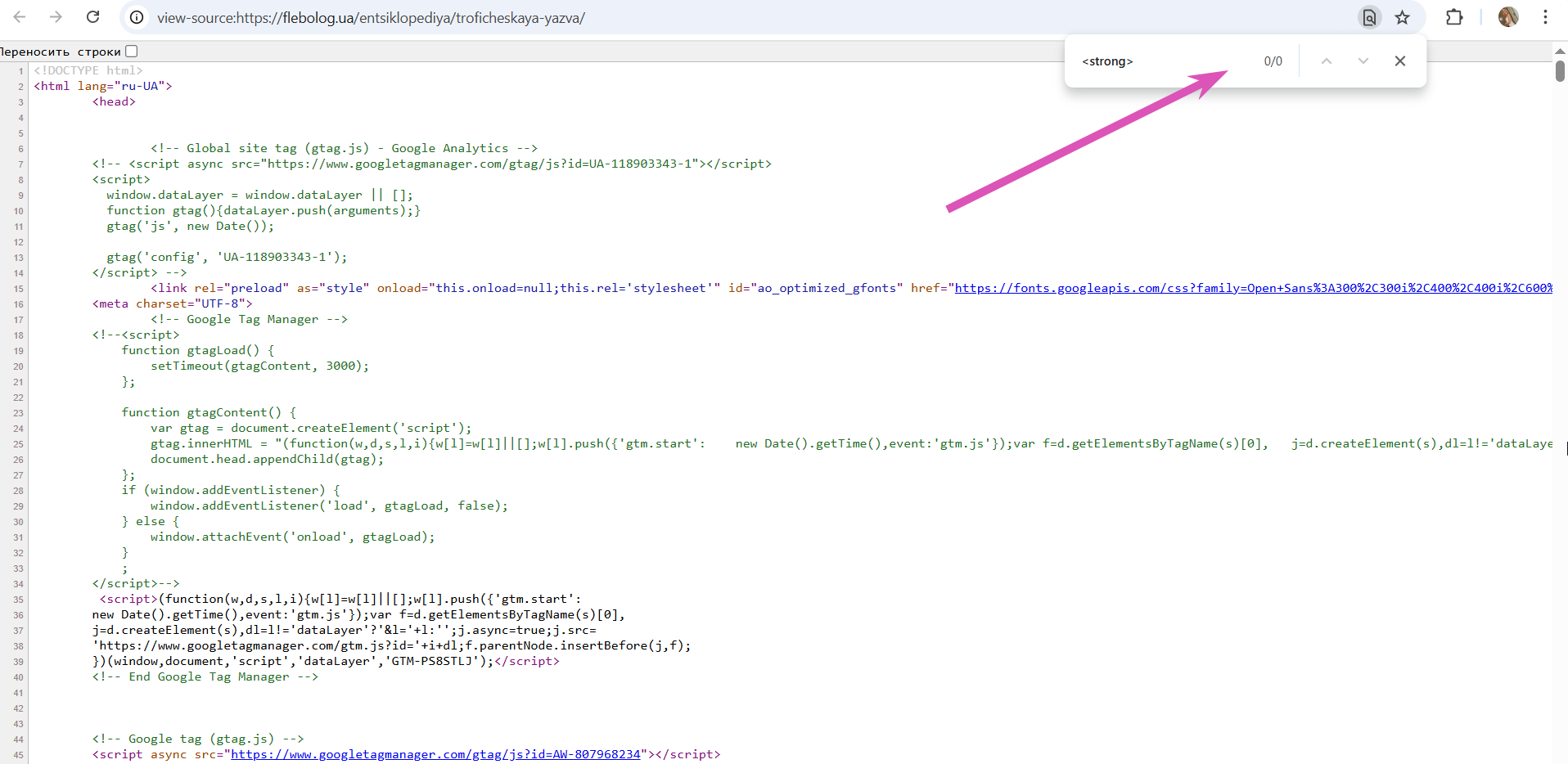View site information icon in address bar
This screenshot has width=1568, height=764.
[137, 17]
